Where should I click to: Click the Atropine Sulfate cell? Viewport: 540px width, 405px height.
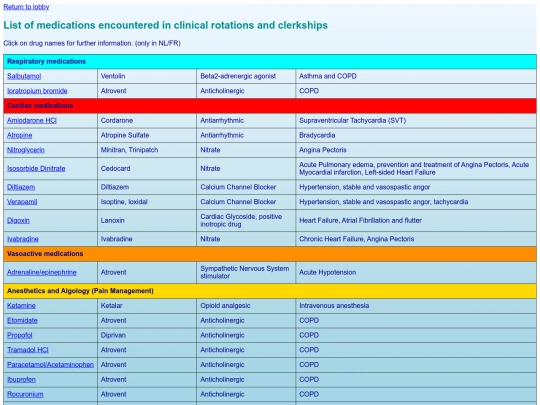tap(147, 135)
